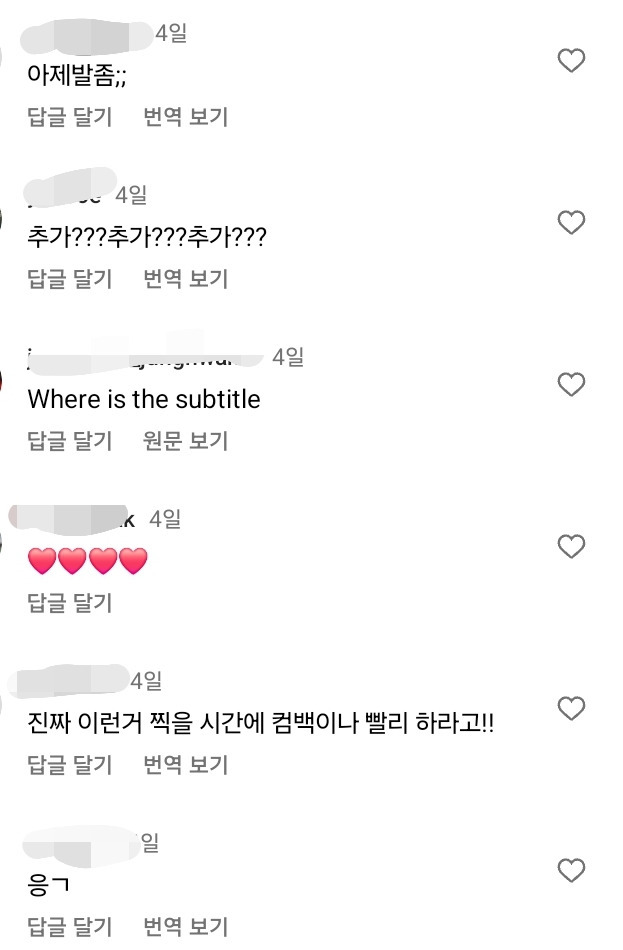Translate the '진짜 이런거 찍을 시간에' comment
This screenshot has height=950, width=623.
[186, 765]
